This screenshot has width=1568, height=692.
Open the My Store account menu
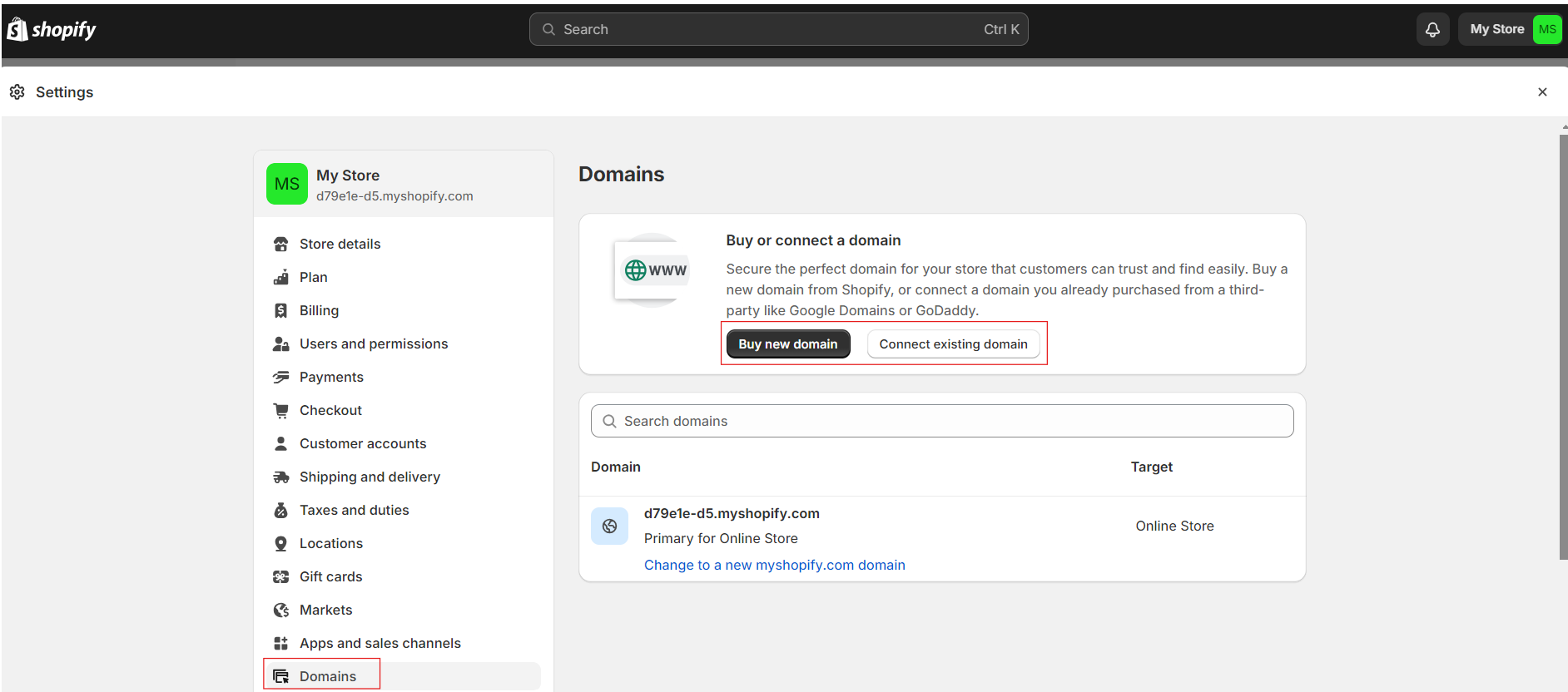[x=1511, y=29]
